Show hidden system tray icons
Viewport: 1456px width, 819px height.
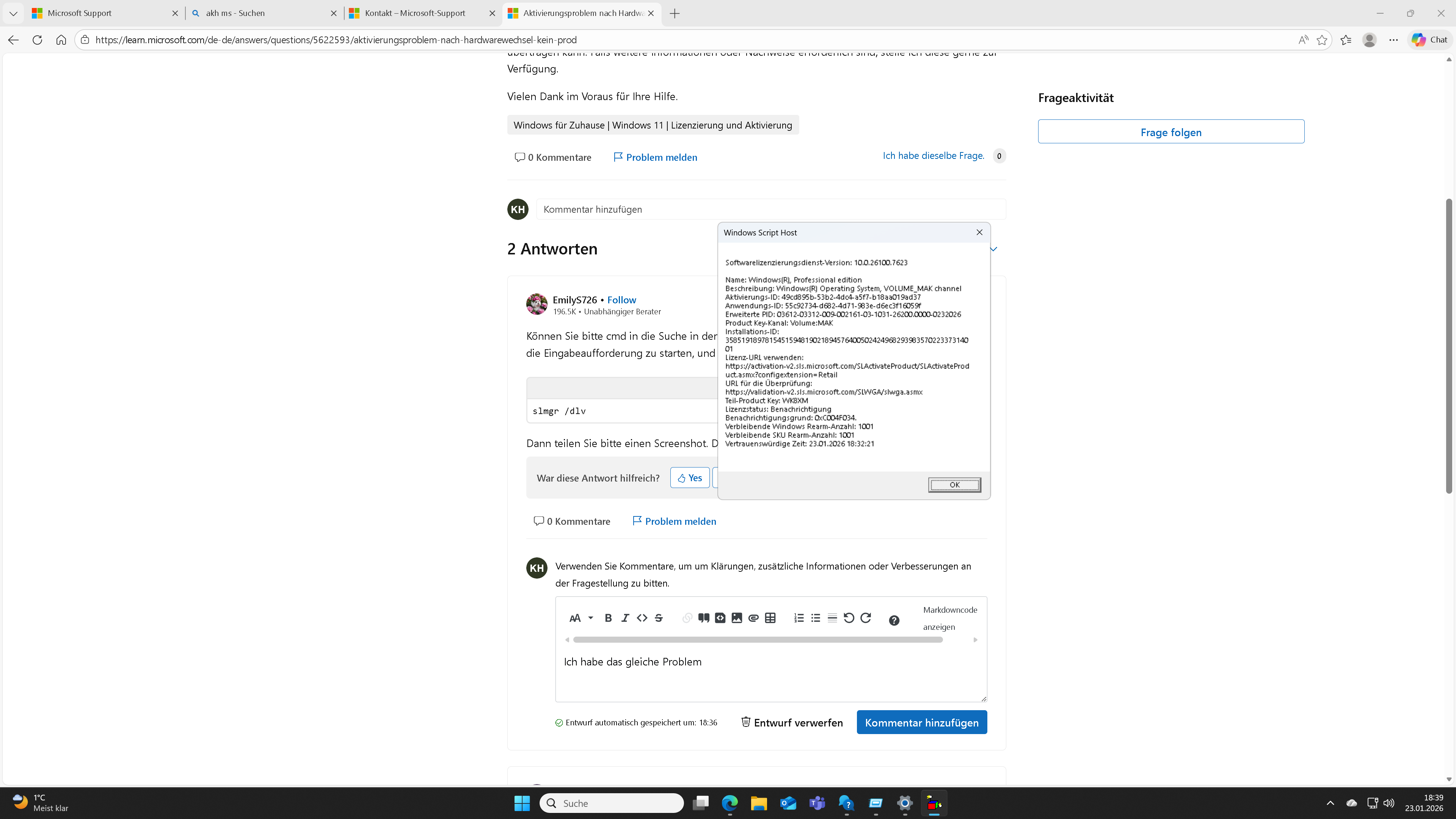(1330, 803)
